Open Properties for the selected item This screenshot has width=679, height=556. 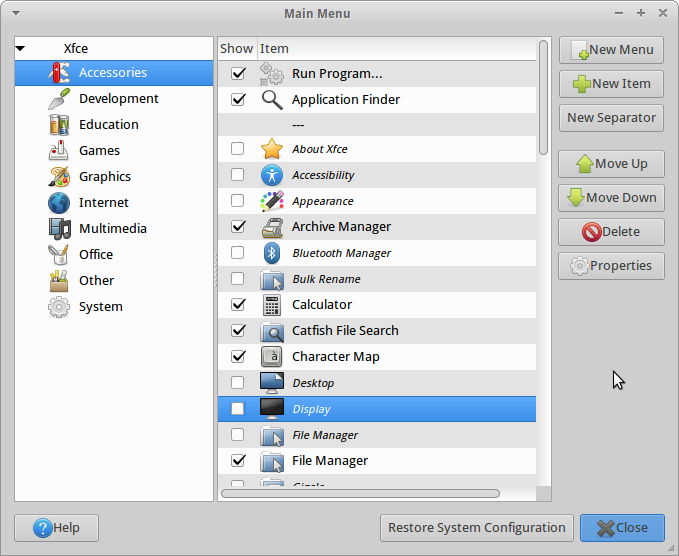(611, 266)
